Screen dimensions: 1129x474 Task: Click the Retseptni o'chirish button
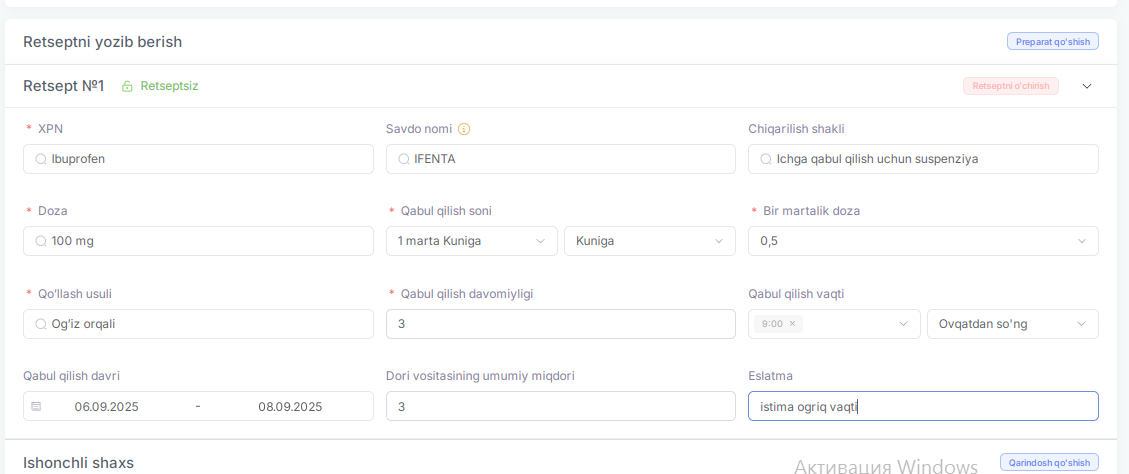[x=1010, y=86]
